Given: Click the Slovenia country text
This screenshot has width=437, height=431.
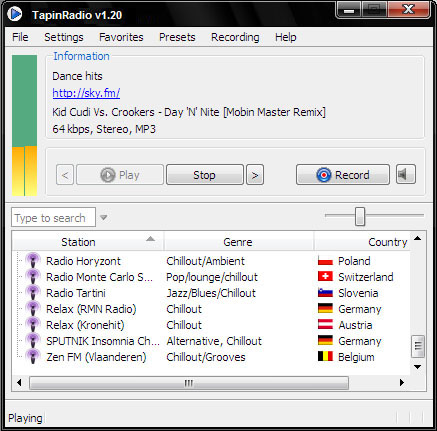Looking at the screenshot, I should pos(358,293).
